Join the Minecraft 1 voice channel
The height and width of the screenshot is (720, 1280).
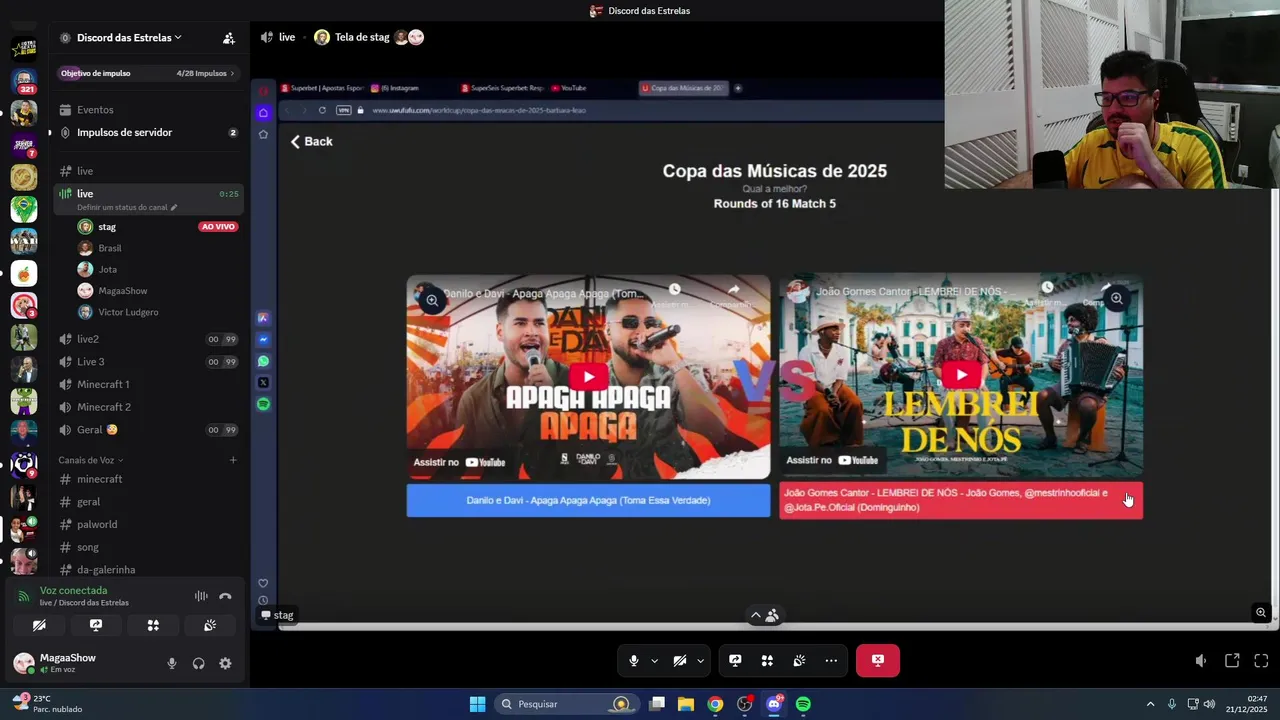tap(147, 384)
